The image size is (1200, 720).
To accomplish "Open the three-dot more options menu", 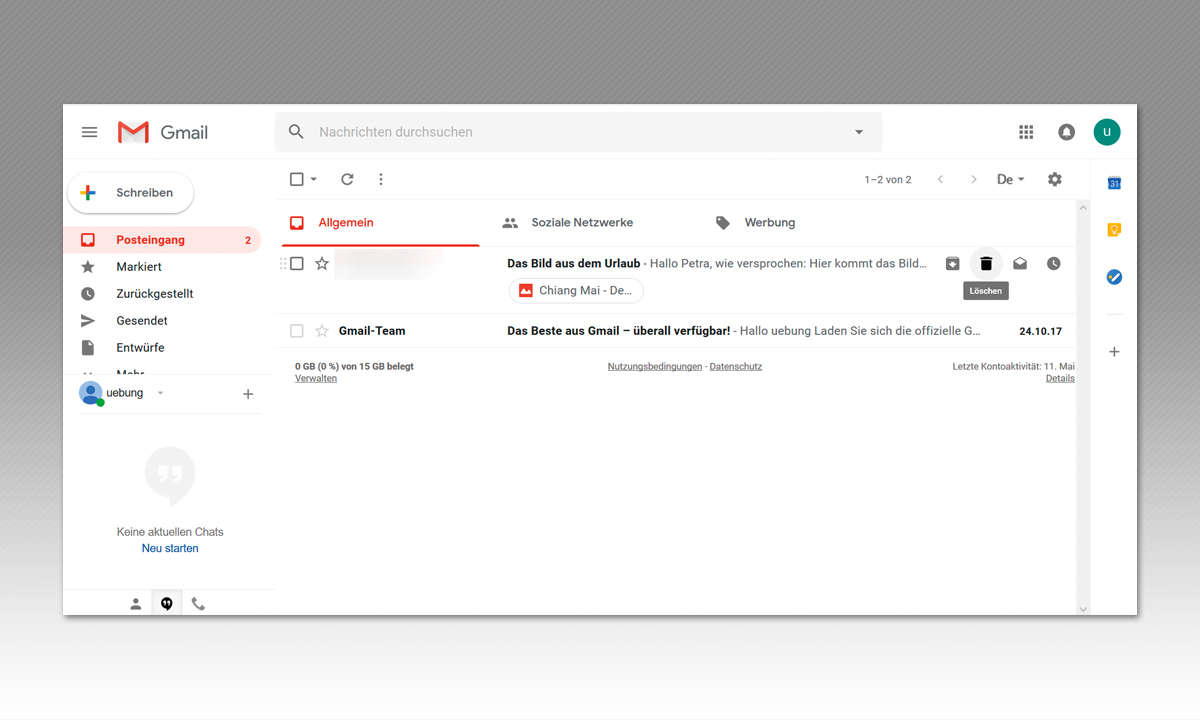I will (381, 179).
